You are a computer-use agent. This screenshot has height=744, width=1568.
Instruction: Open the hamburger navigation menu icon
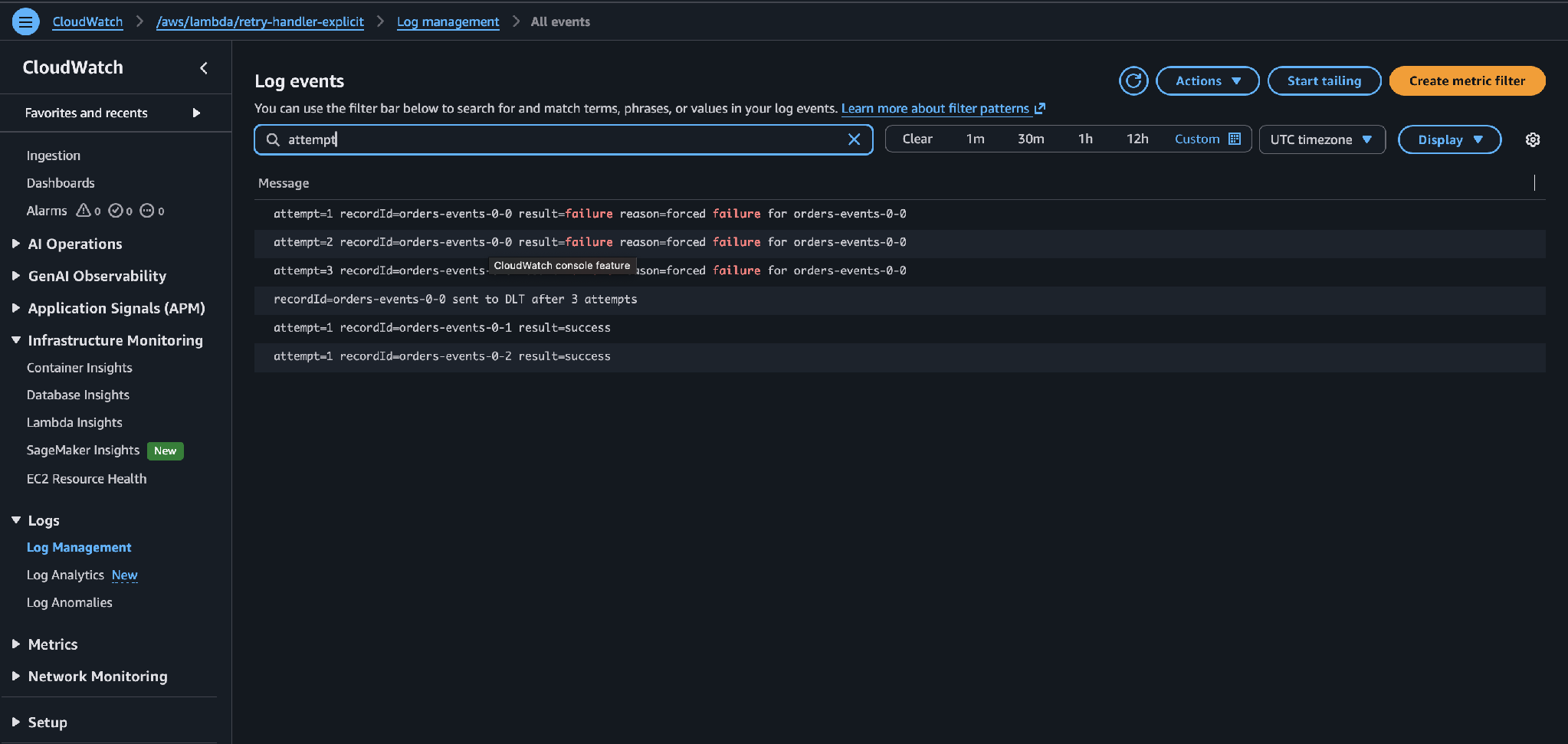(25, 21)
